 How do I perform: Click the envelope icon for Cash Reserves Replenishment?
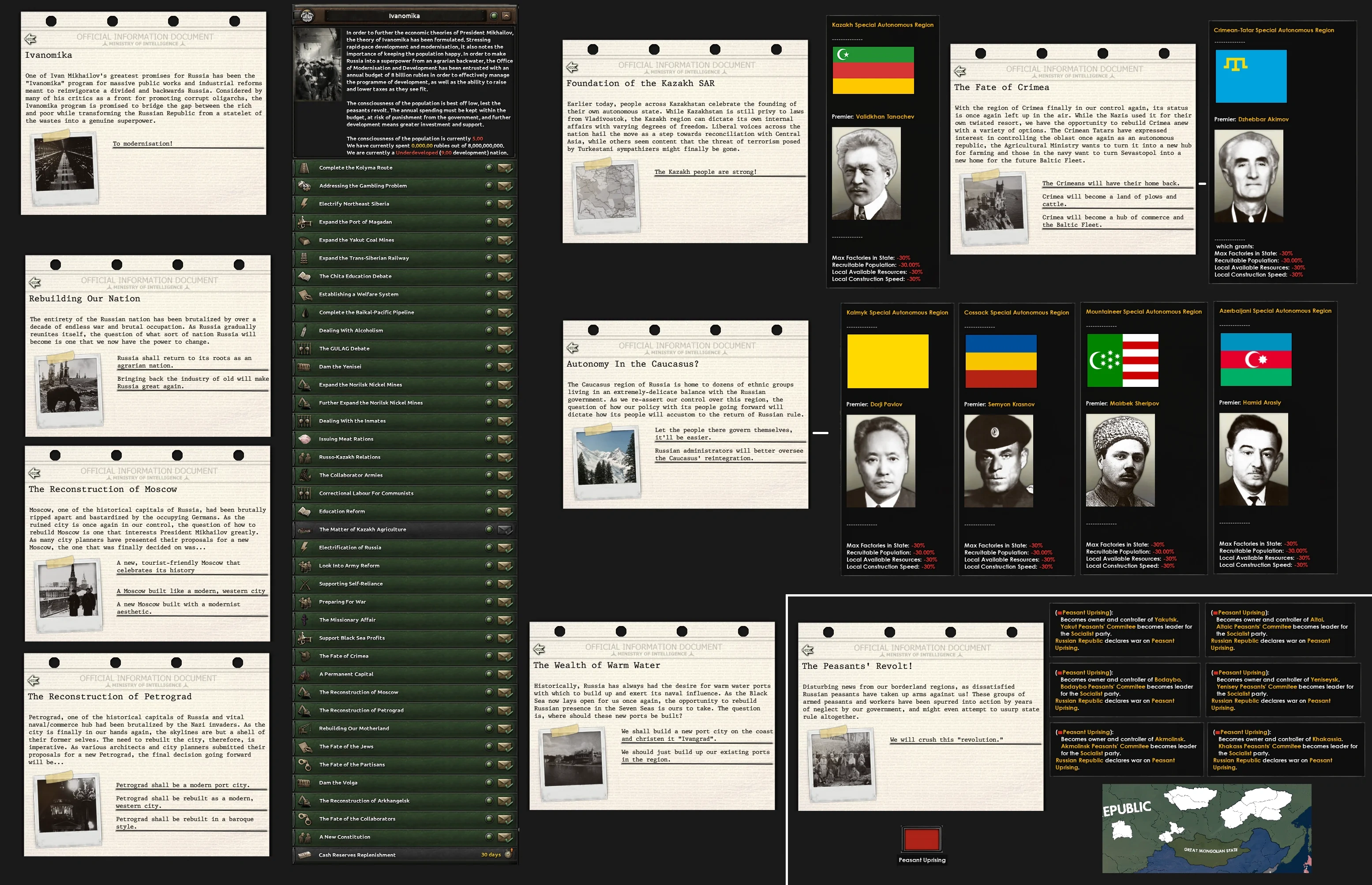point(304,855)
